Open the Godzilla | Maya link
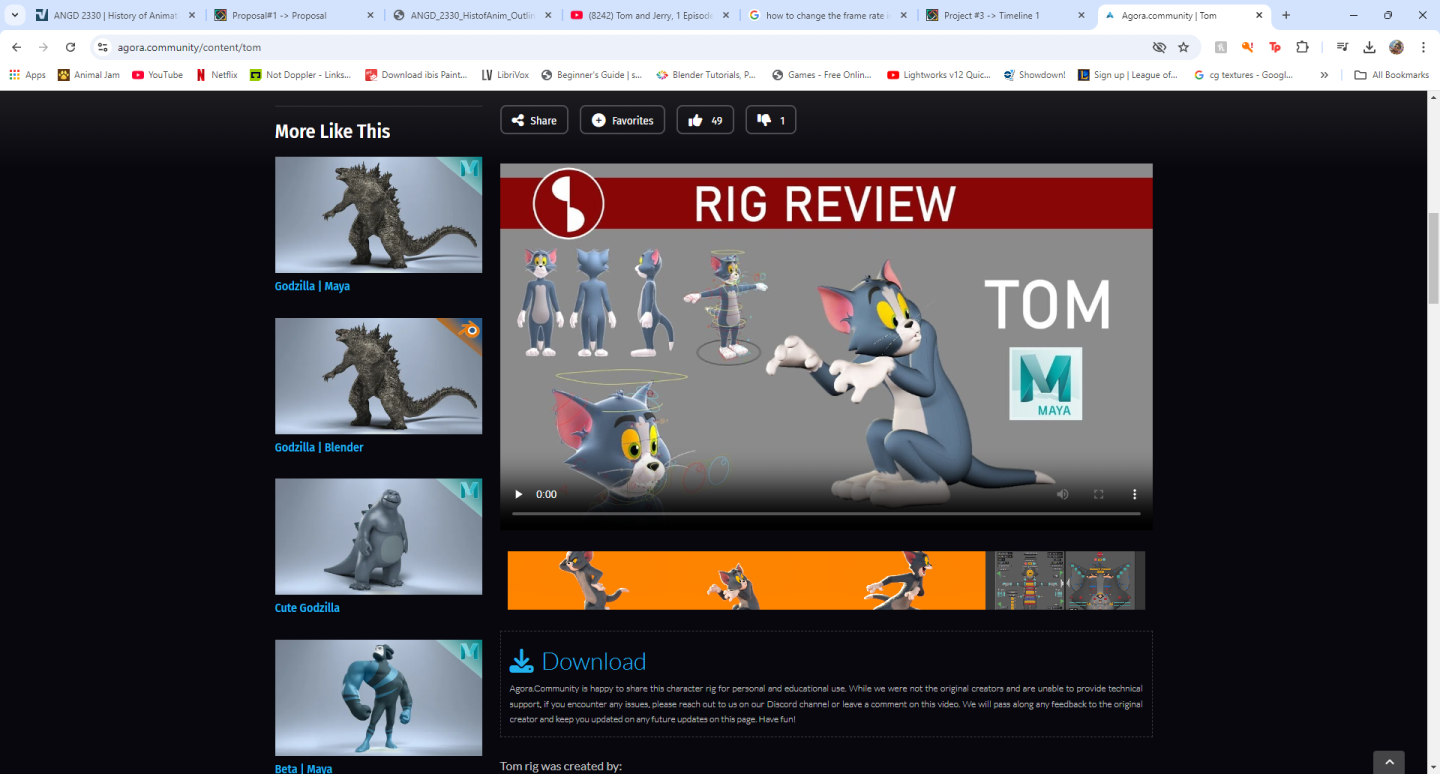1440x774 pixels. 312,286
